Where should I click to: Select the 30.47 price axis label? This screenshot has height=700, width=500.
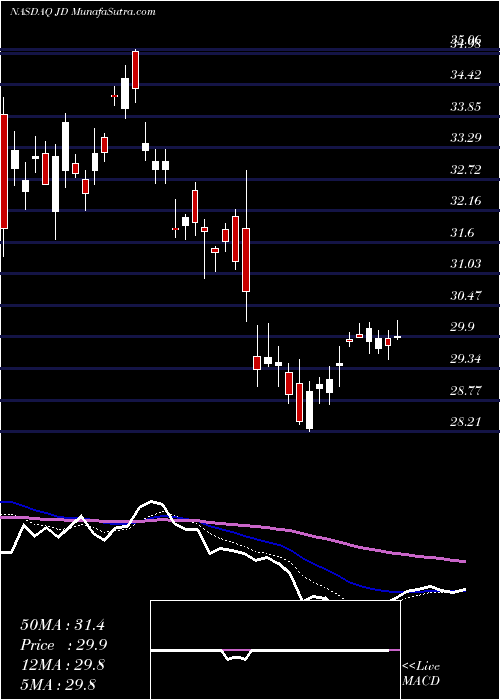(466, 296)
